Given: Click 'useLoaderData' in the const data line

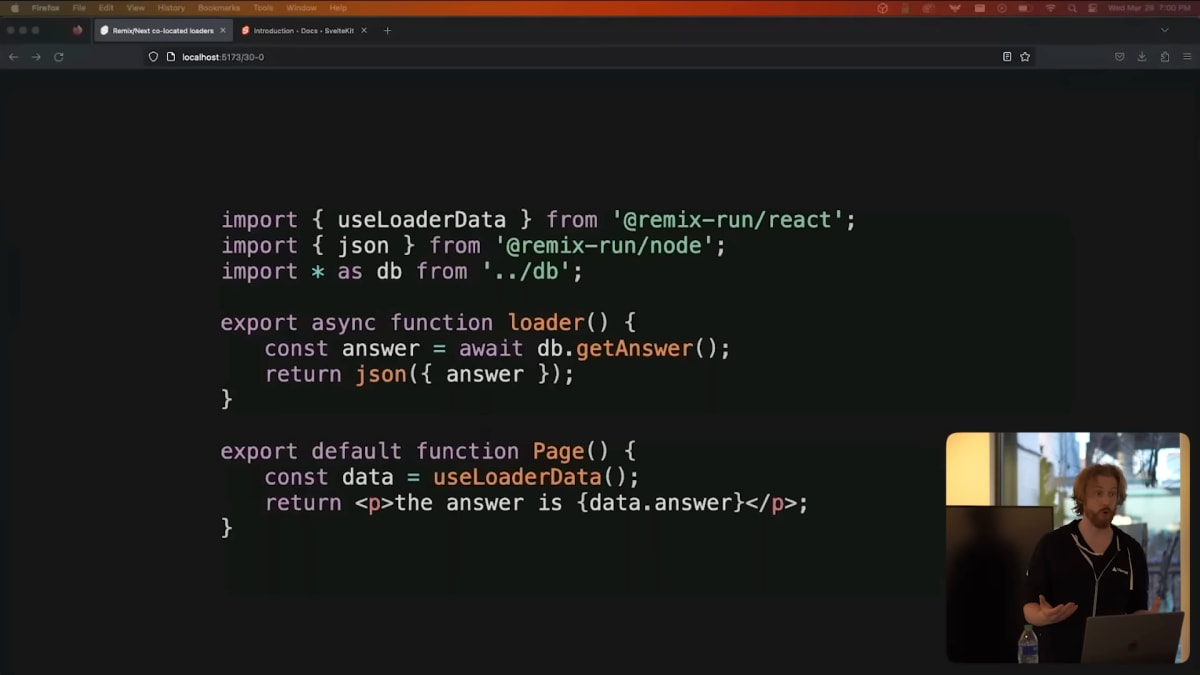Looking at the screenshot, I should [517, 478].
